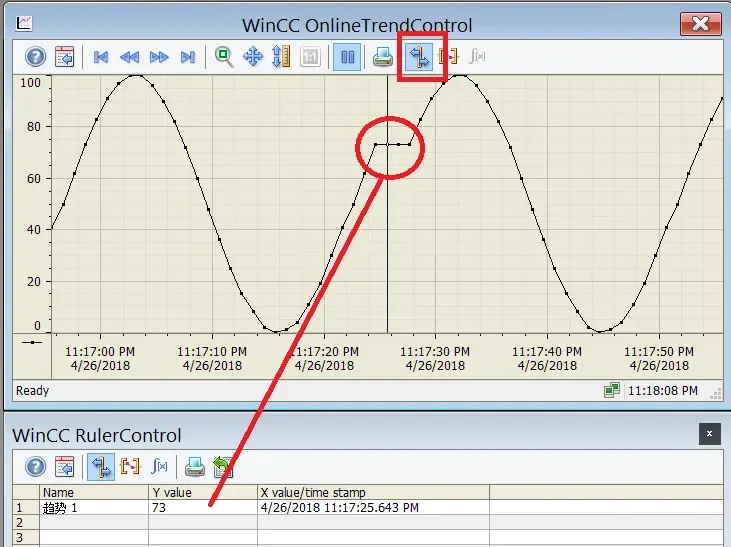Click the RulerControl export data icon
731x547 pixels.
[223, 466]
